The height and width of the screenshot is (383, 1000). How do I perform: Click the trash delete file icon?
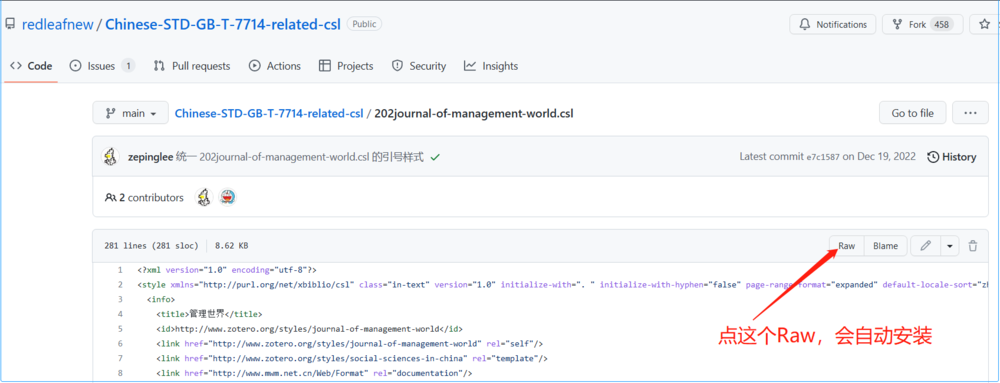pos(973,246)
